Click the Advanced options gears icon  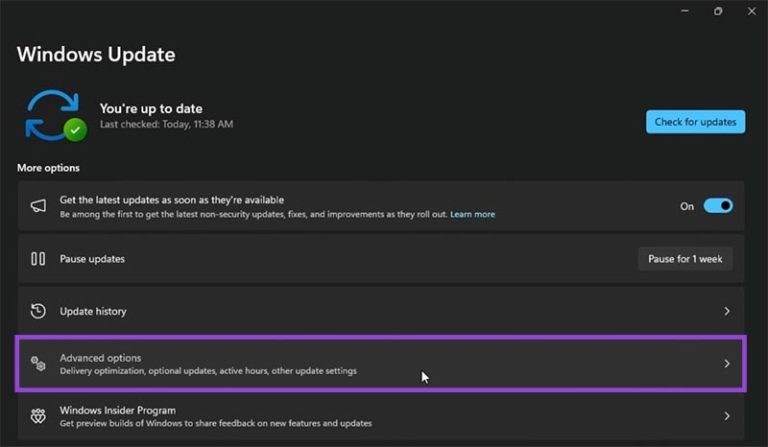38,364
